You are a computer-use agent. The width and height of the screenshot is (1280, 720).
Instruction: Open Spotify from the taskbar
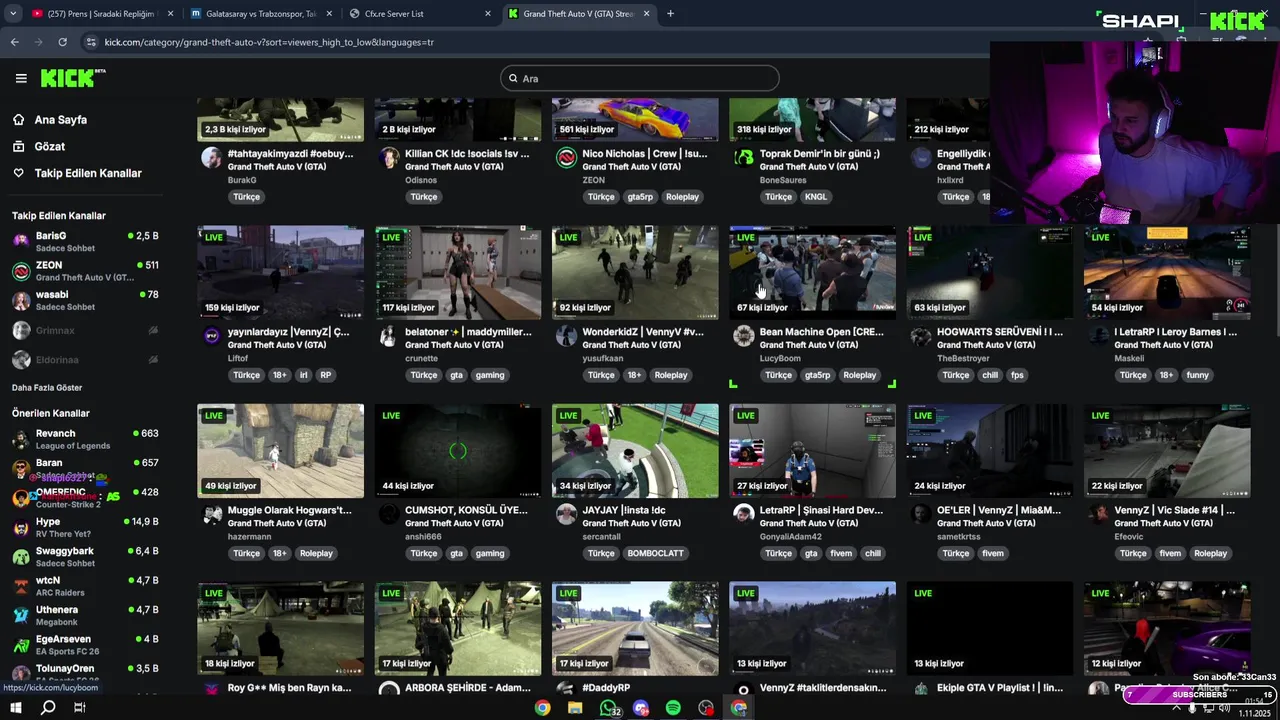[x=673, y=708]
